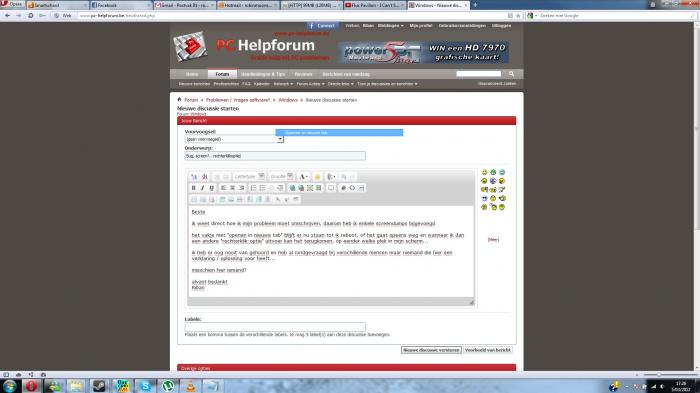Click the Voorbeeld van bericht button
The width and height of the screenshot is (700, 393).
[x=488, y=350]
